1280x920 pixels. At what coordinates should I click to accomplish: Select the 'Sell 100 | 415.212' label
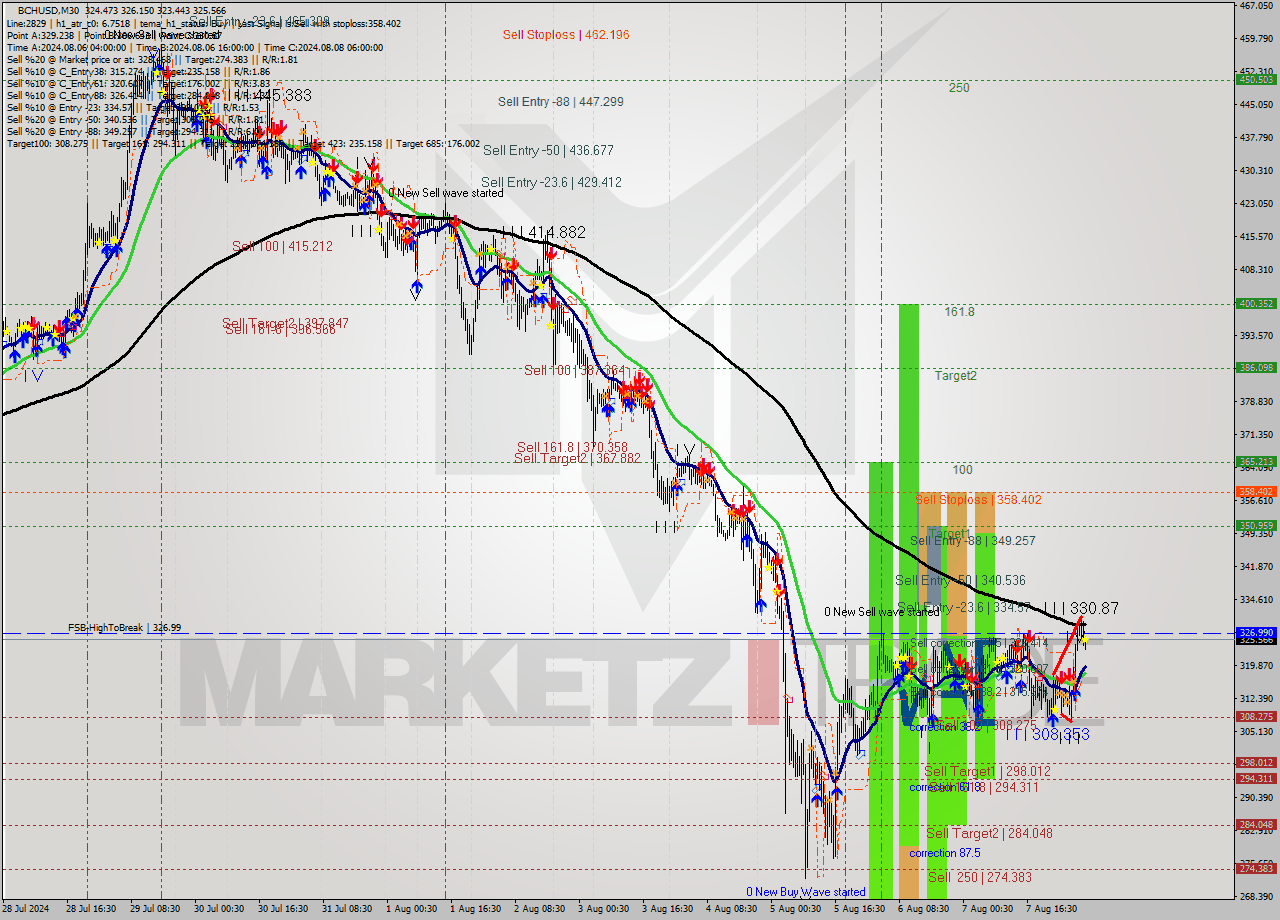pyautogui.click(x=282, y=246)
